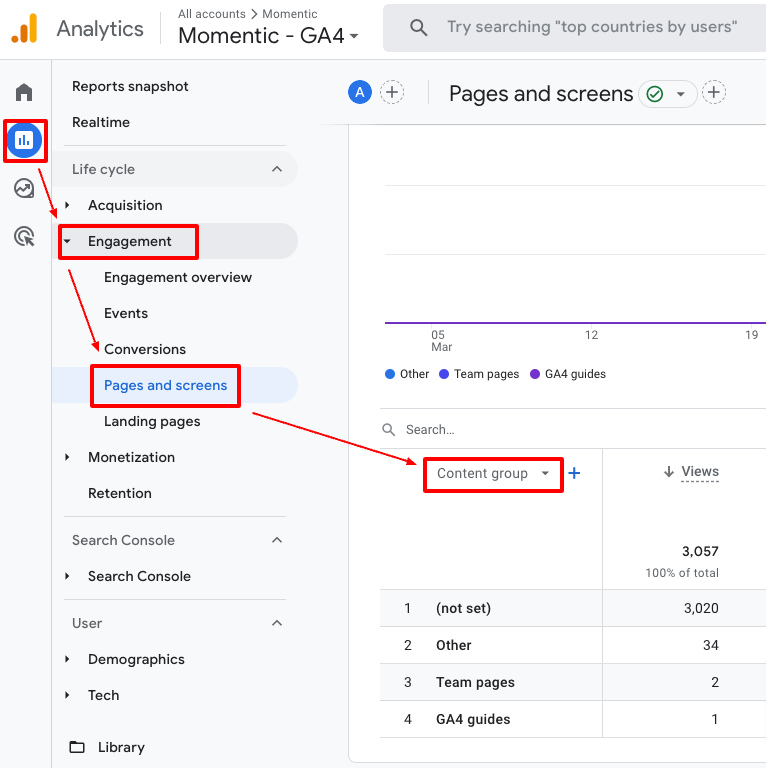
Task: Open Engagement overview report
Action: (178, 277)
